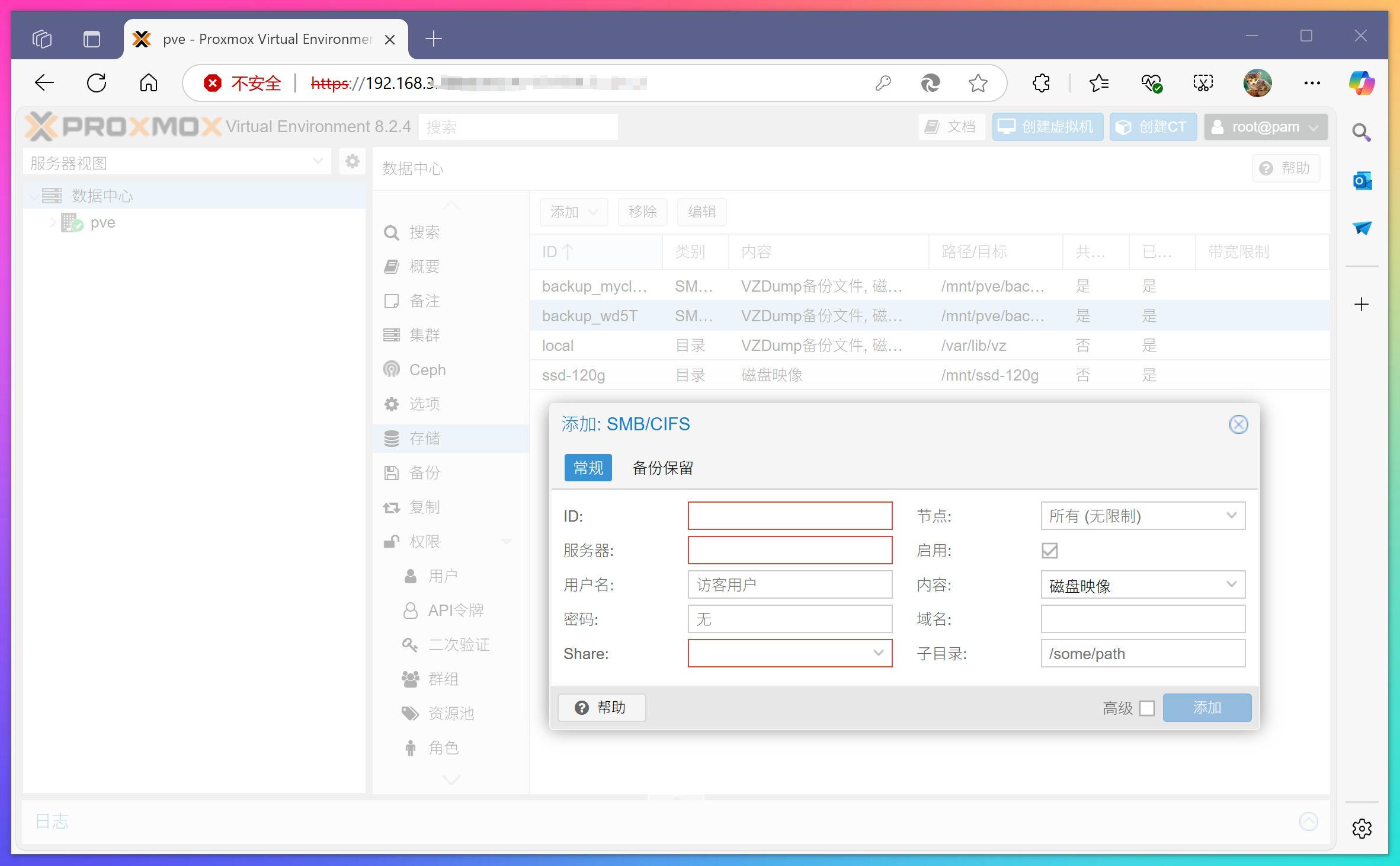Click the 创建虚拟机 (Create VM) button
The image size is (1400, 866).
click(1047, 126)
